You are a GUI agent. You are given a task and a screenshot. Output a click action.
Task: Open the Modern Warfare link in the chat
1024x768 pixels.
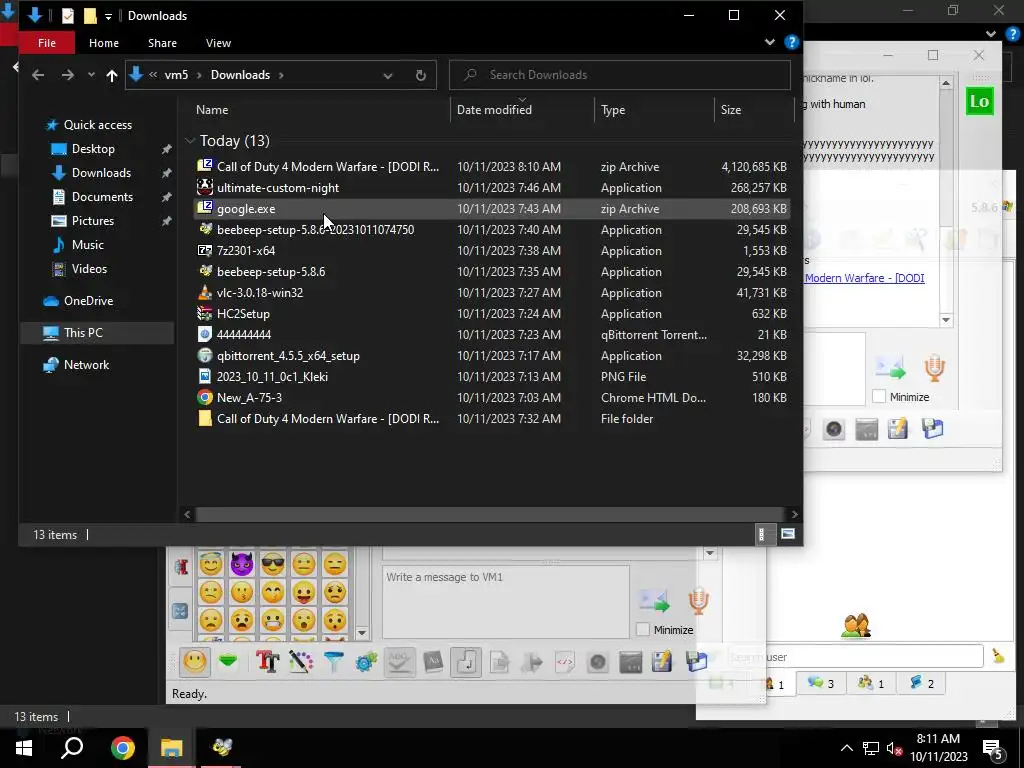tap(865, 278)
